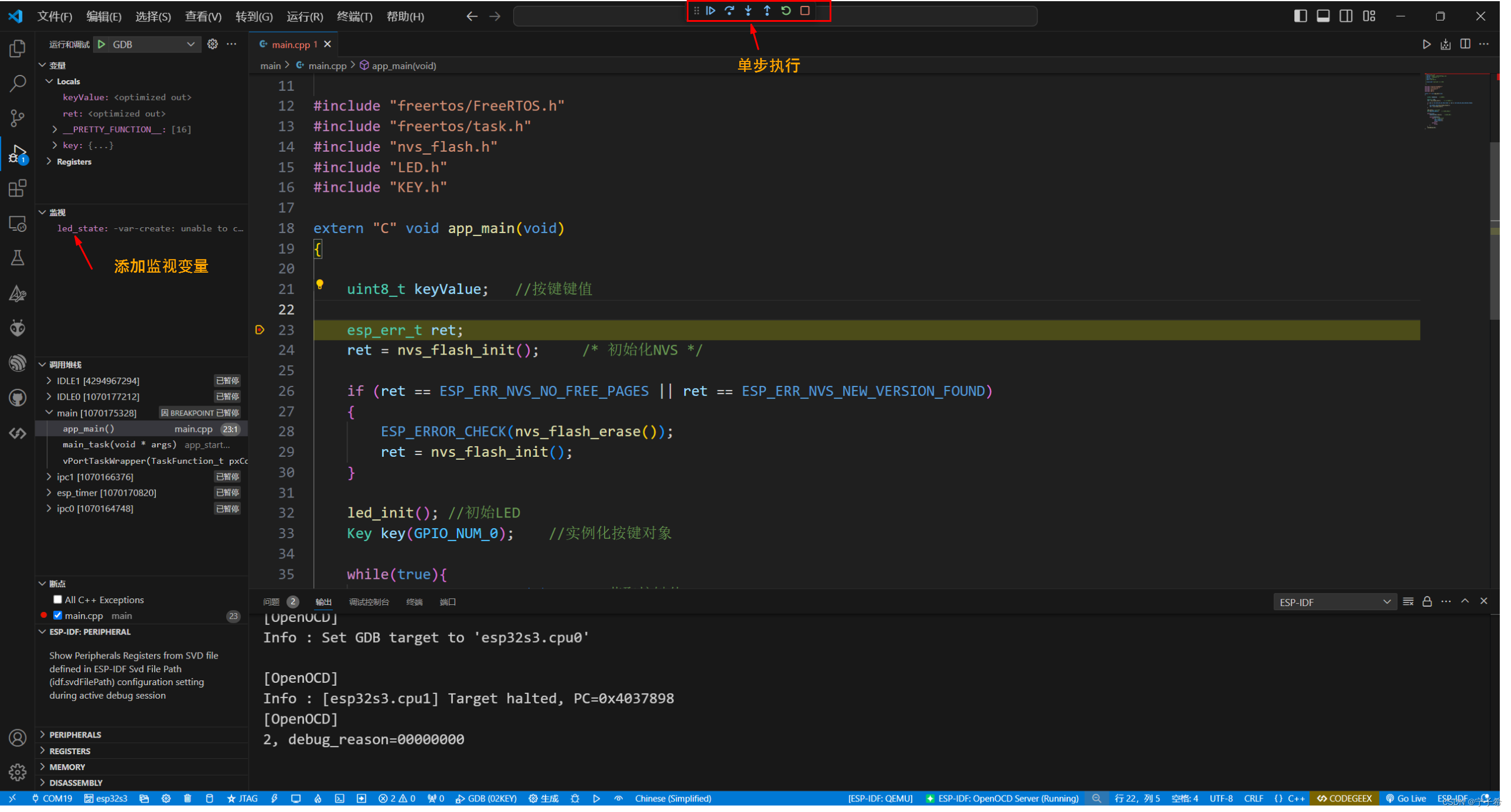The height and width of the screenshot is (812, 1511).
Task: Open the Explorer view in activity bar
Action: 18,48
